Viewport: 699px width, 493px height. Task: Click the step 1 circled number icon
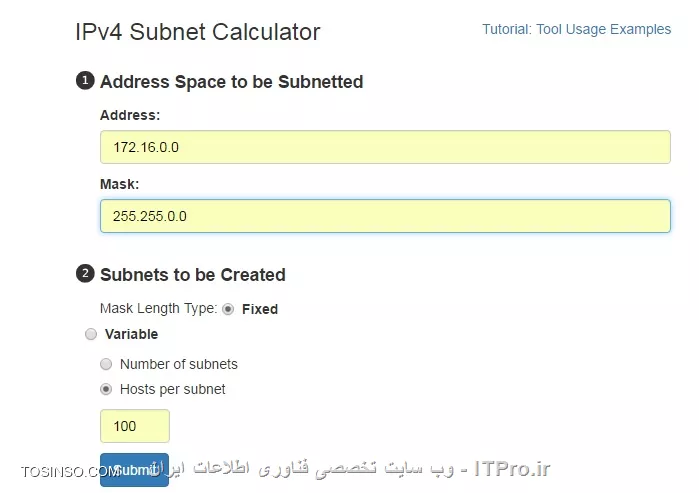point(85,81)
